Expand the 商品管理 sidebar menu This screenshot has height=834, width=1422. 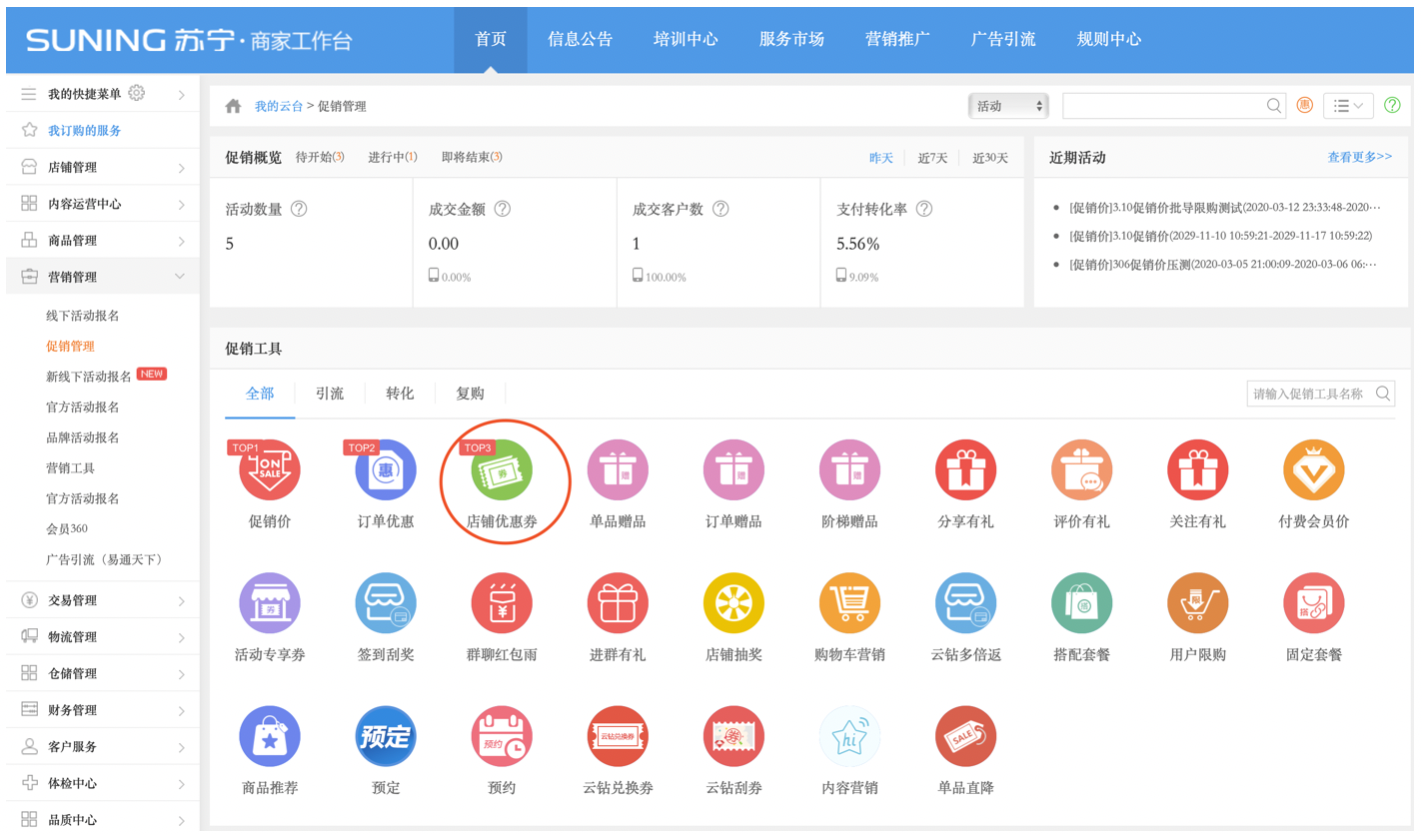click(x=103, y=241)
